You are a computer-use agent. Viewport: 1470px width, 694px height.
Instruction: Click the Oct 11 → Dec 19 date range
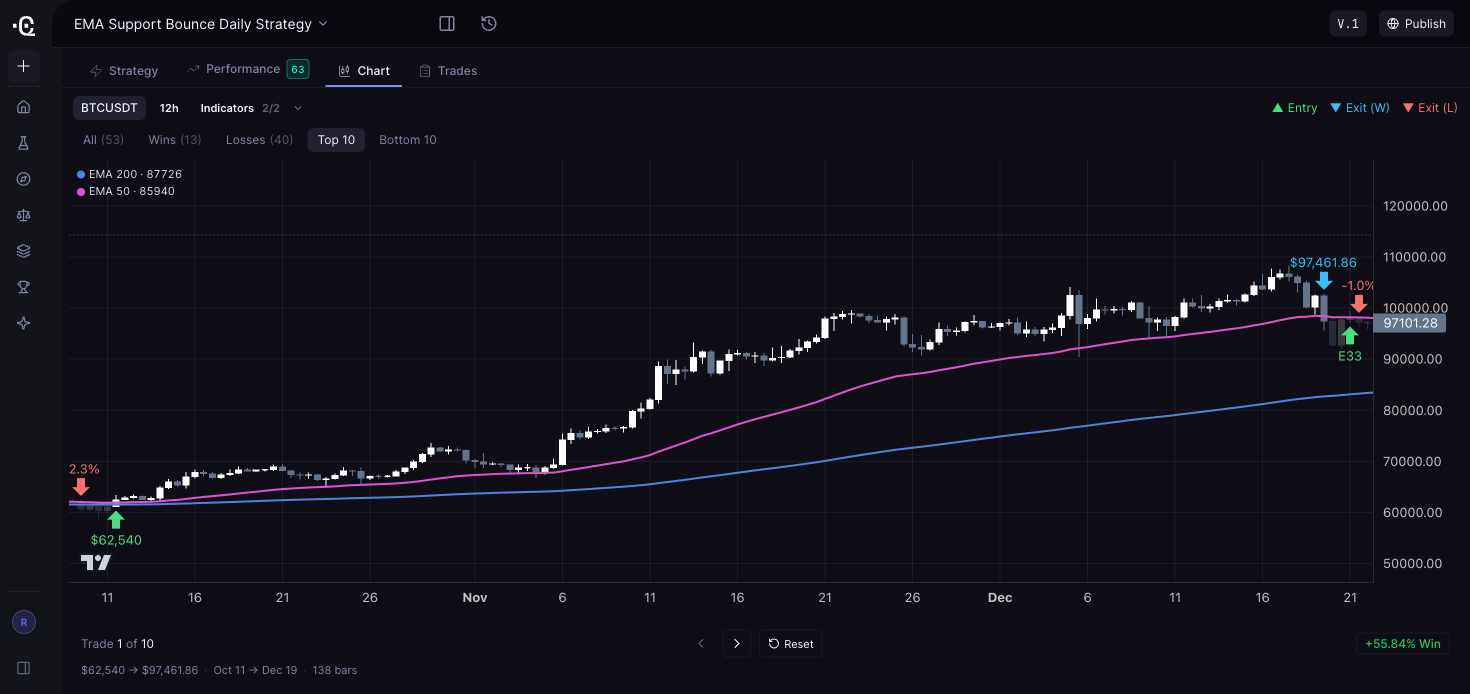click(255, 670)
